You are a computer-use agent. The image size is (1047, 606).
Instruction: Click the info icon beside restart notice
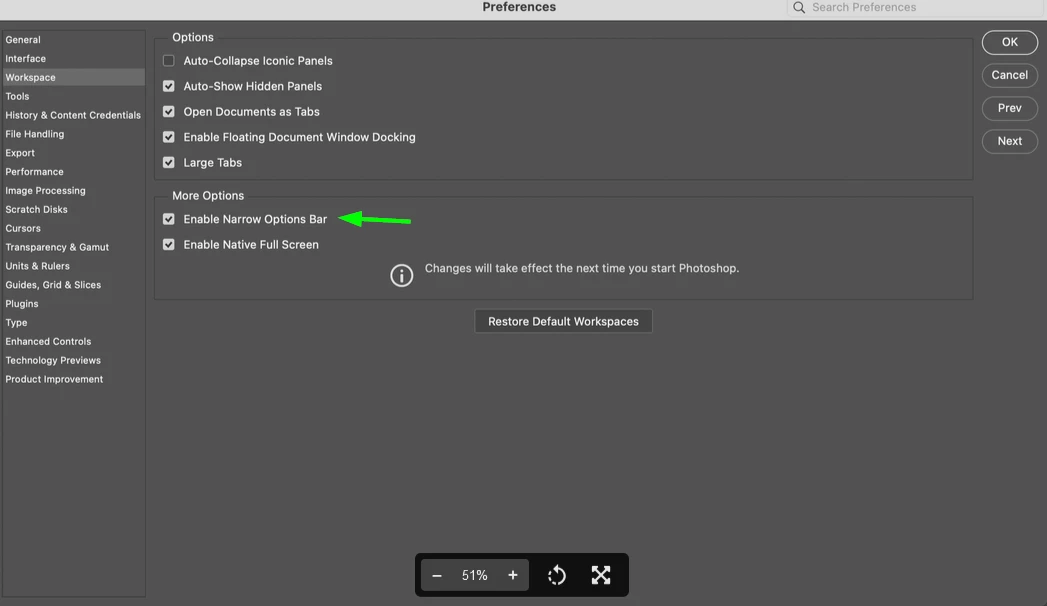[401, 275]
